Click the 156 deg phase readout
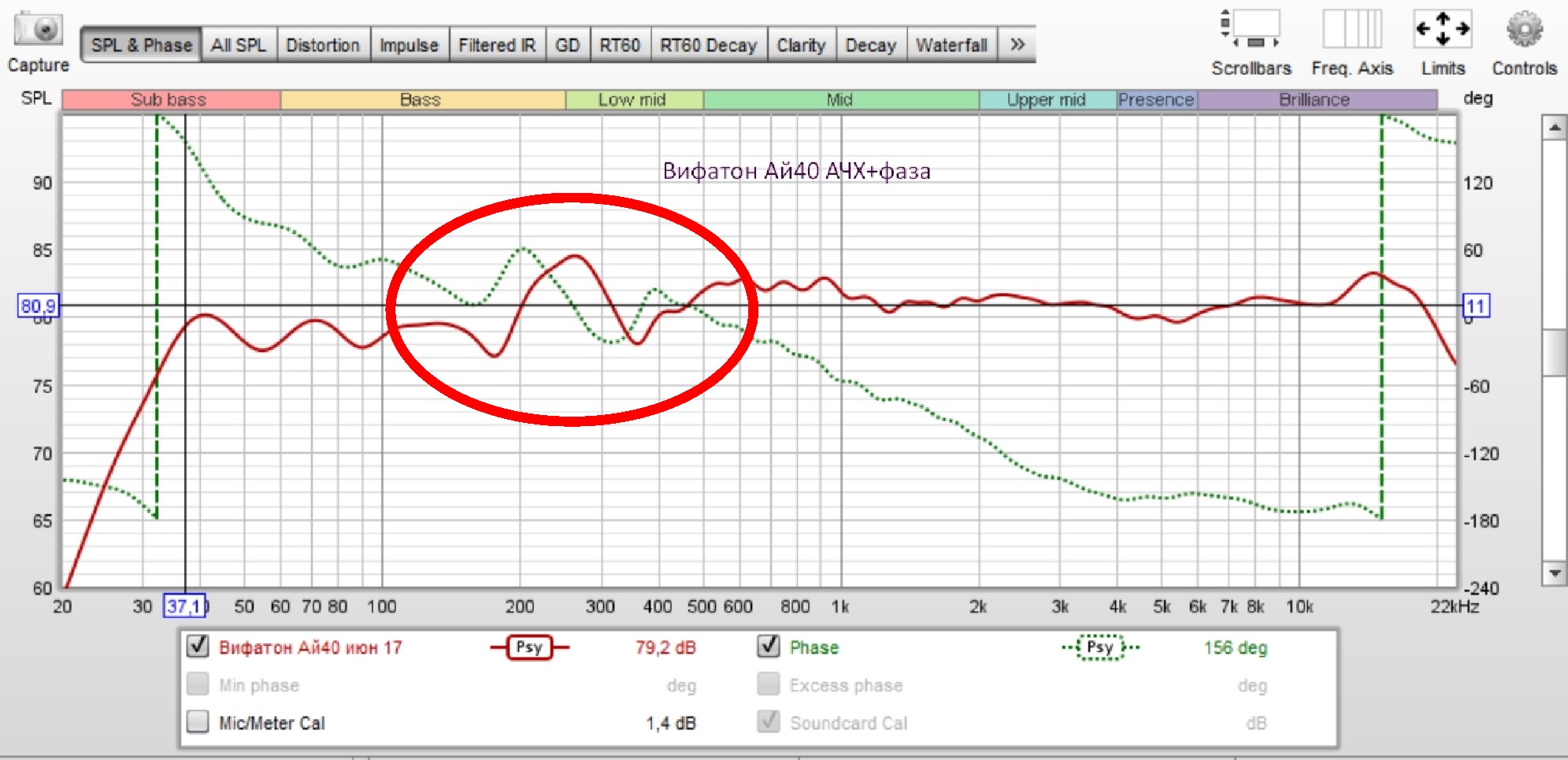 click(1235, 647)
